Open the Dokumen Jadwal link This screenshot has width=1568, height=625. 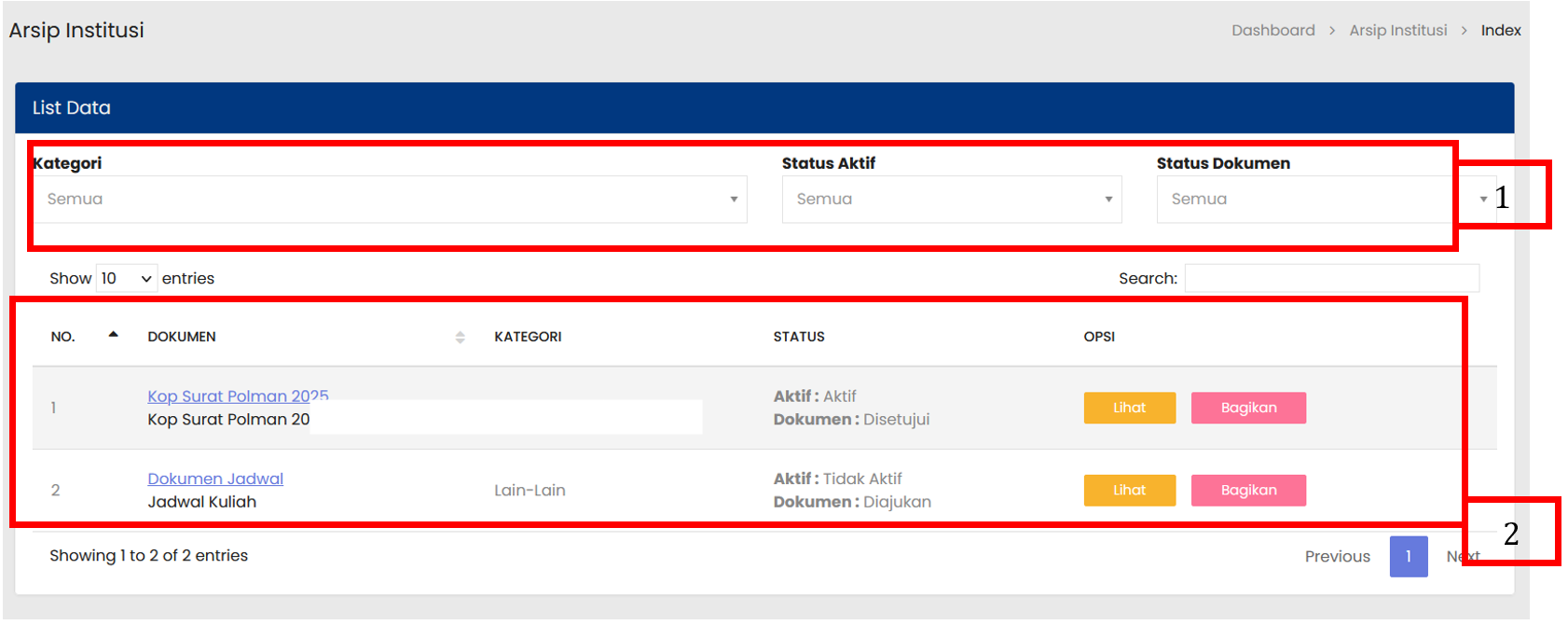pos(215,479)
